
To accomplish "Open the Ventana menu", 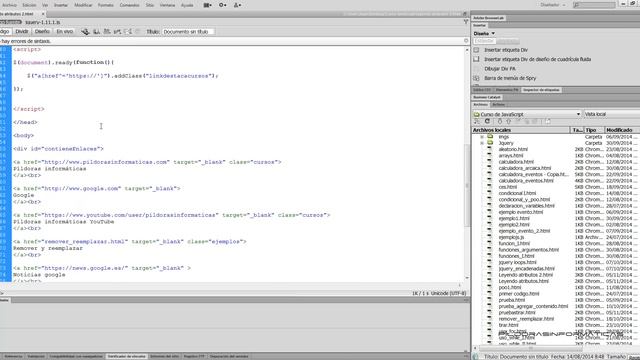I will coord(167,5).
